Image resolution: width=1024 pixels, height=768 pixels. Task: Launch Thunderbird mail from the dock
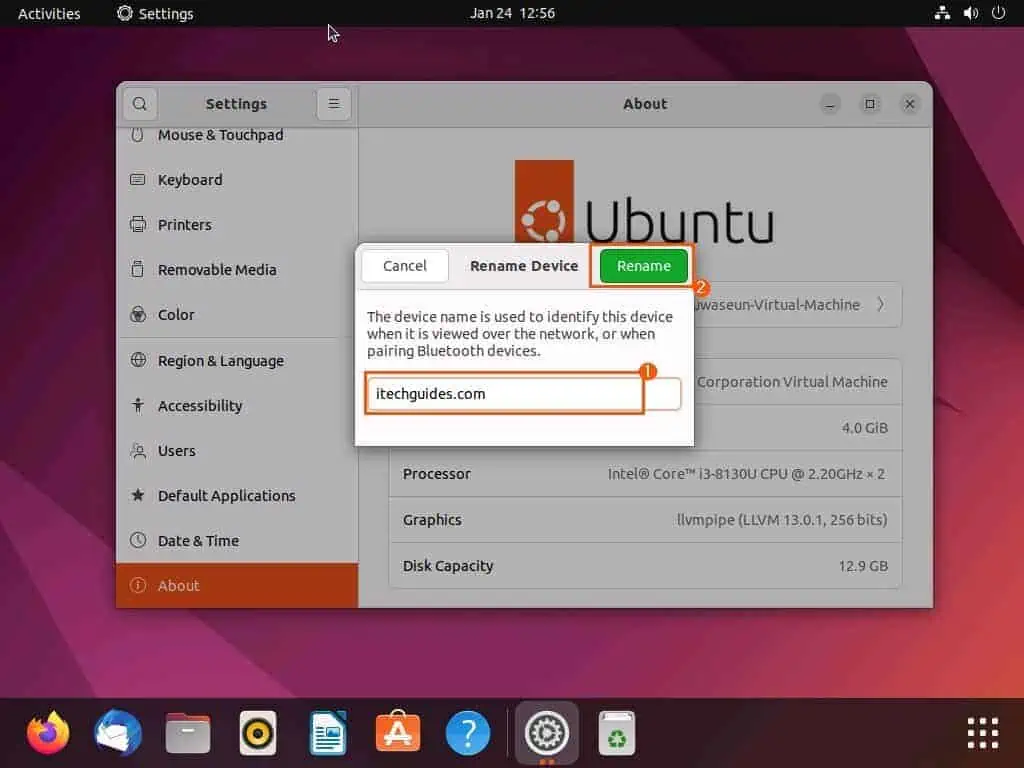pyautogui.click(x=118, y=733)
